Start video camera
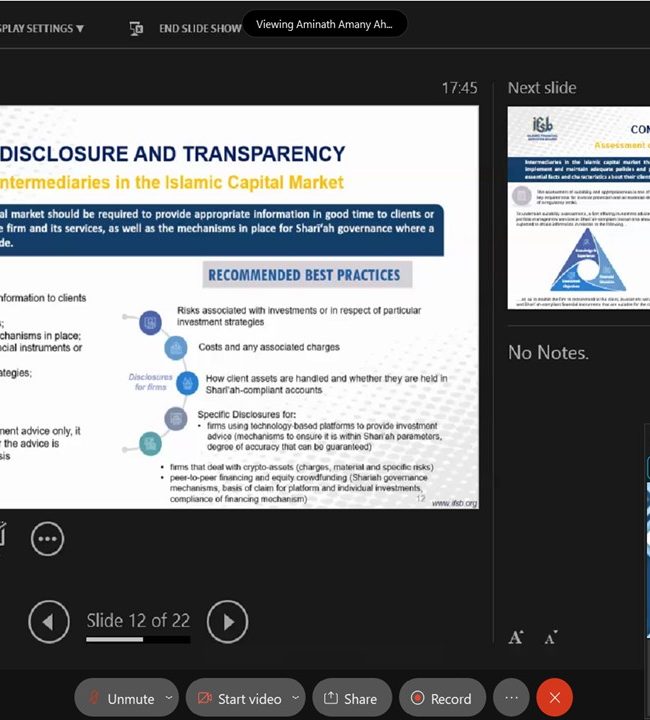The image size is (650, 720). [x=239, y=698]
